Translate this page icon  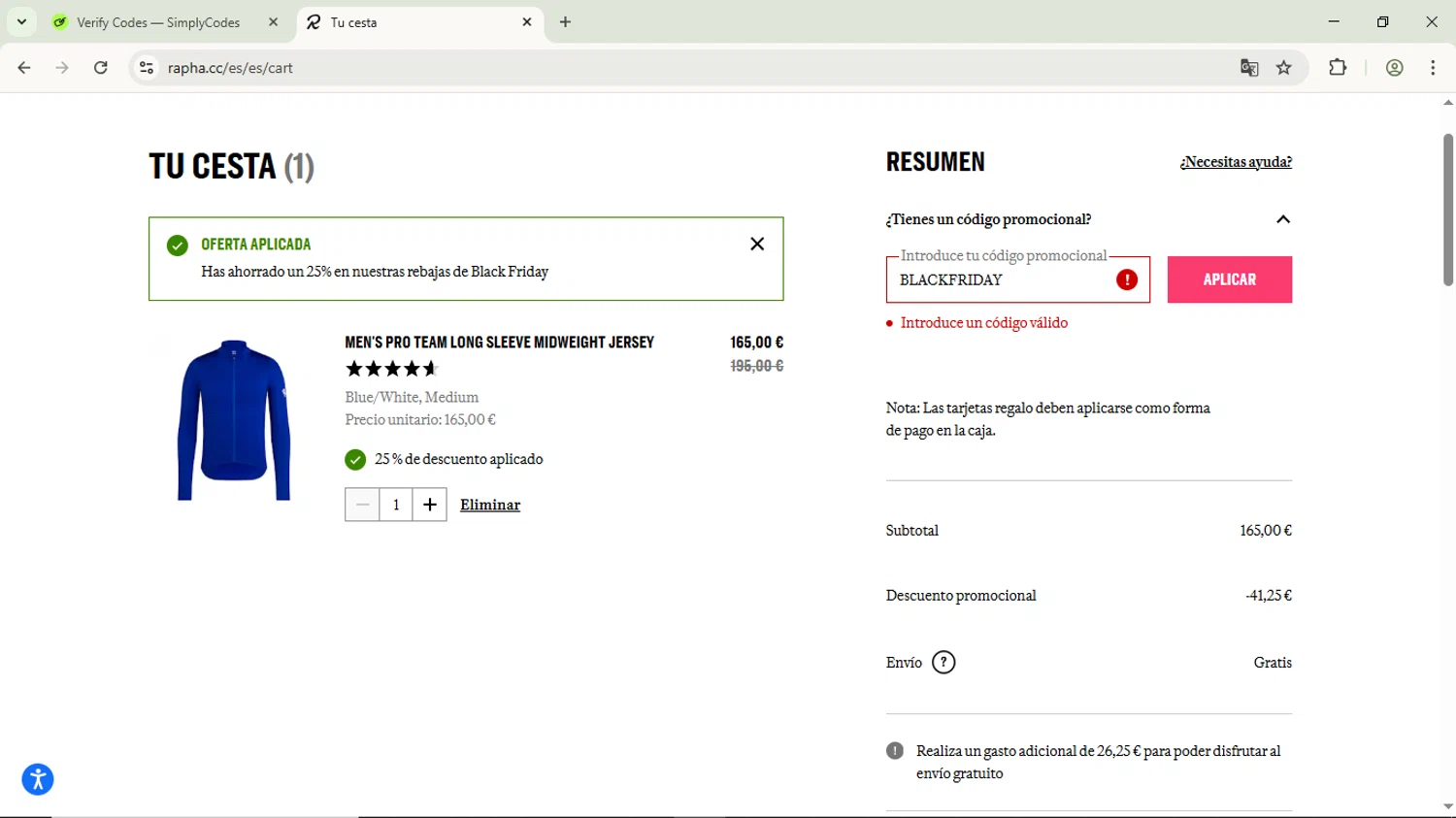tap(1249, 68)
